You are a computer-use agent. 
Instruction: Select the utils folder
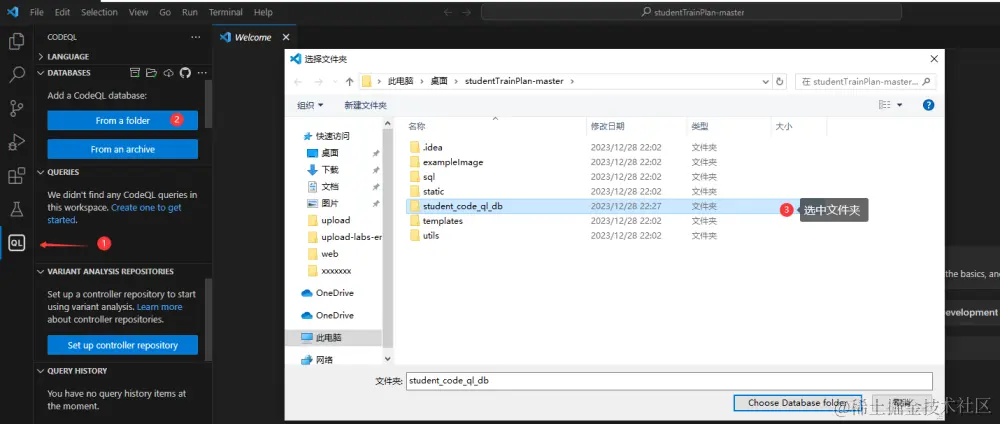tap(424, 235)
